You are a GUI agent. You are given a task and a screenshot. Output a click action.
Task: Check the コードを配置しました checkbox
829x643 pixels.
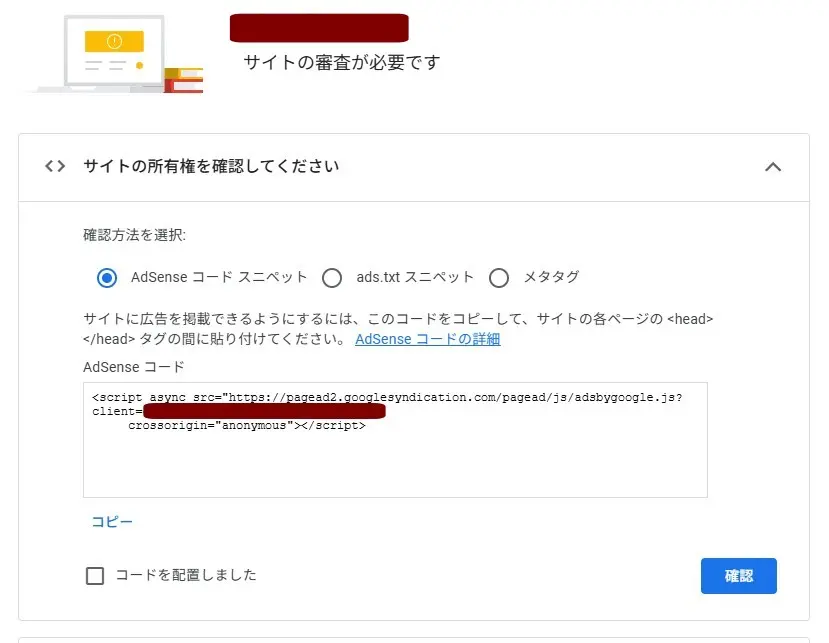click(95, 575)
